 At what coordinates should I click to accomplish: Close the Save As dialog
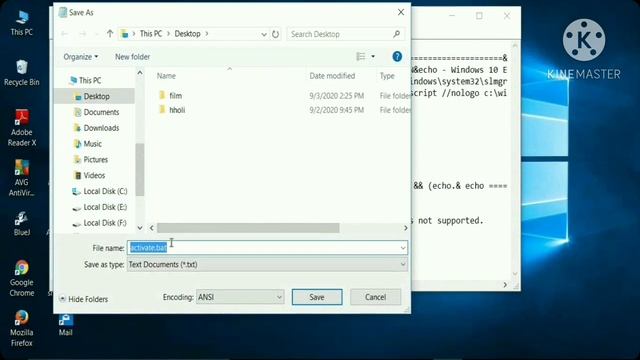pyautogui.click(x=401, y=12)
